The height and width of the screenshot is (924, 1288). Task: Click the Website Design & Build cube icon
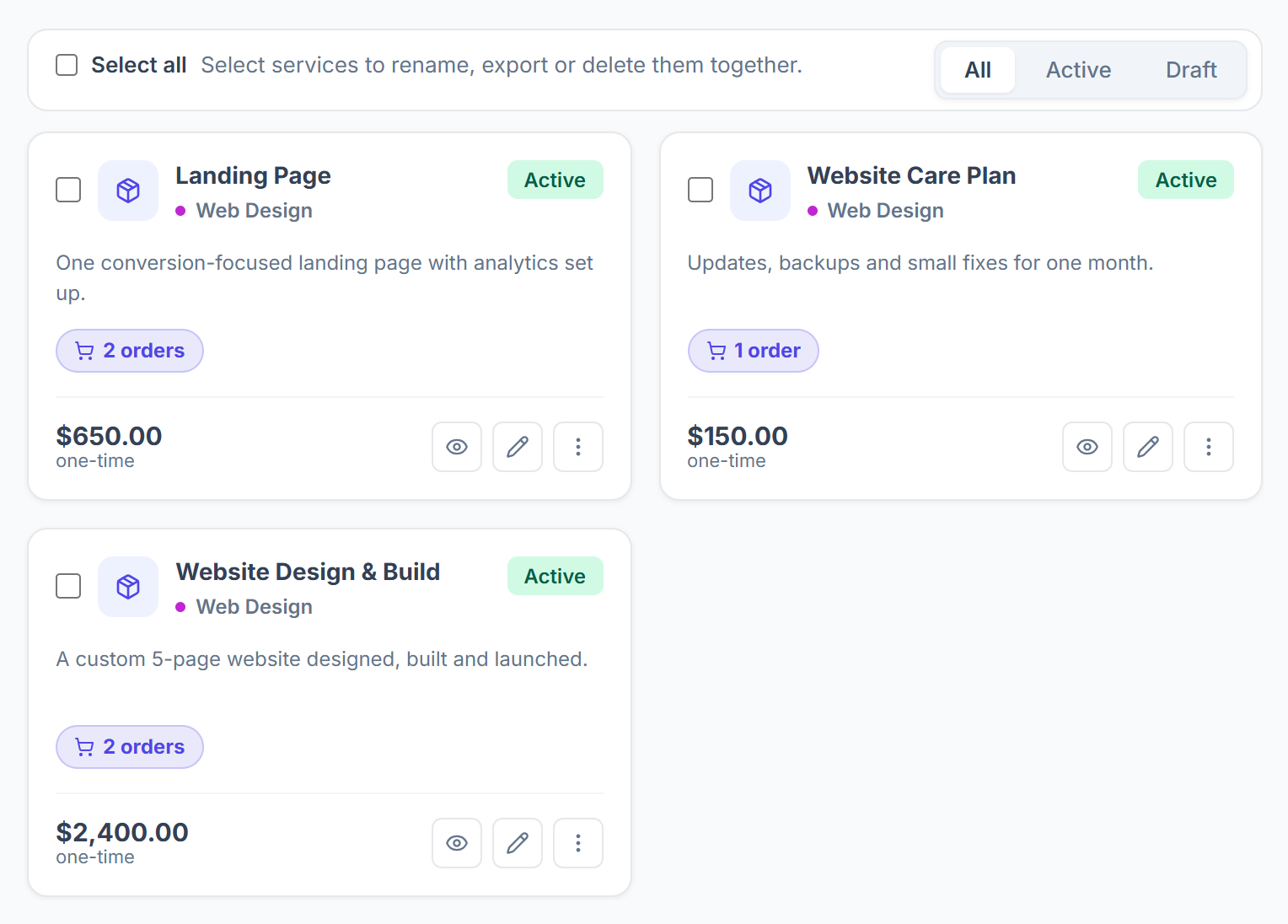(x=128, y=587)
